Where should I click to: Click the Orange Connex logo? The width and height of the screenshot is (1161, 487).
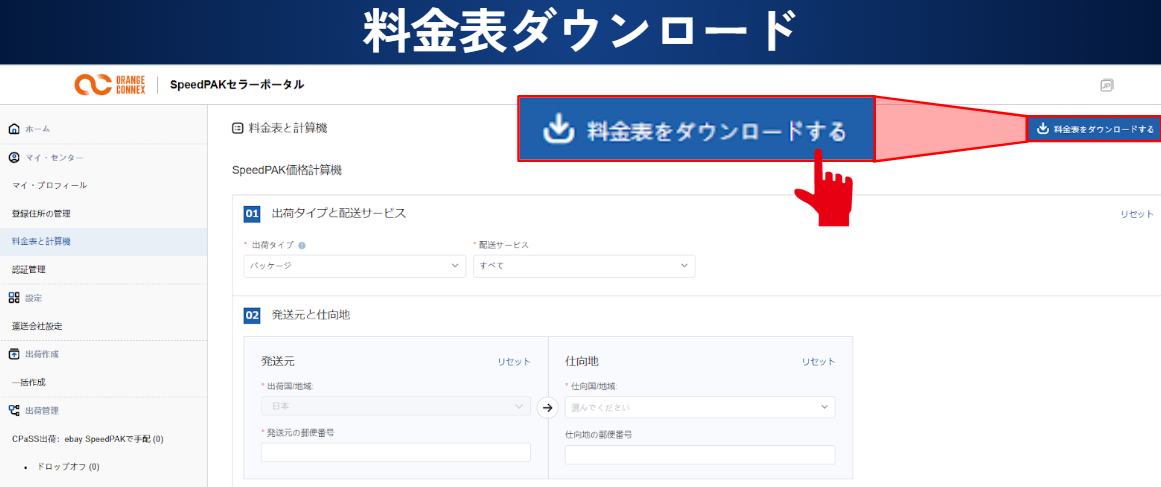110,85
